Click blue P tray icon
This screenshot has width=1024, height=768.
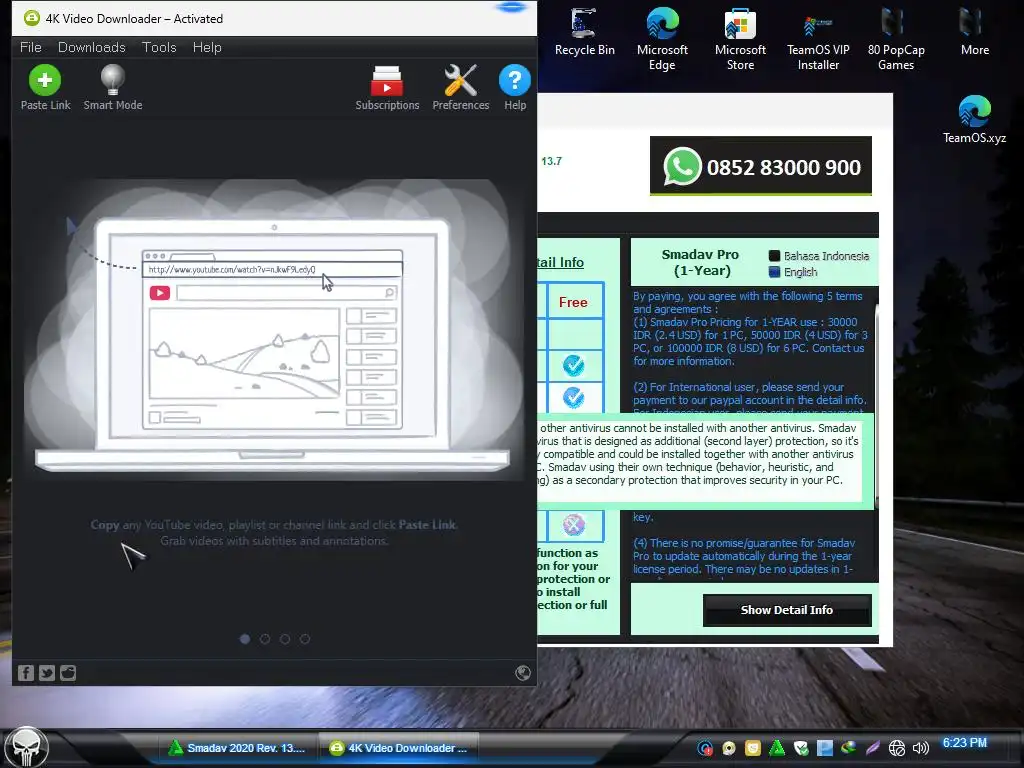[x=825, y=748]
